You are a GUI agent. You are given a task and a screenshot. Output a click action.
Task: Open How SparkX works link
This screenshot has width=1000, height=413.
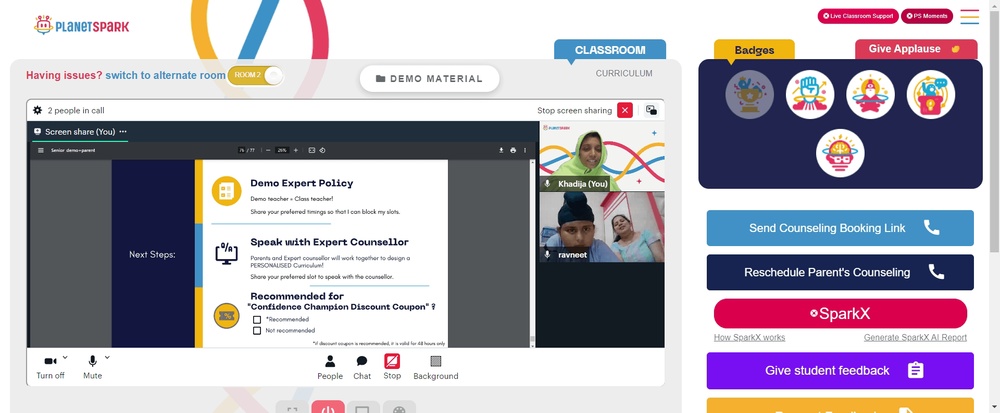pyautogui.click(x=749, y=337)
